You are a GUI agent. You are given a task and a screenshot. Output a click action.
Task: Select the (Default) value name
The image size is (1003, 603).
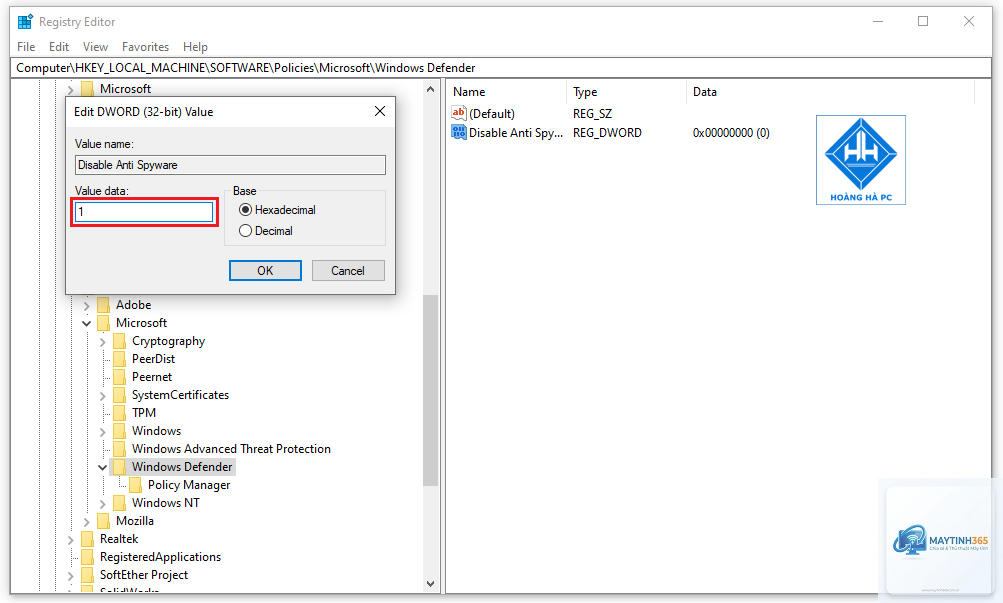click(x=491, y=114)
